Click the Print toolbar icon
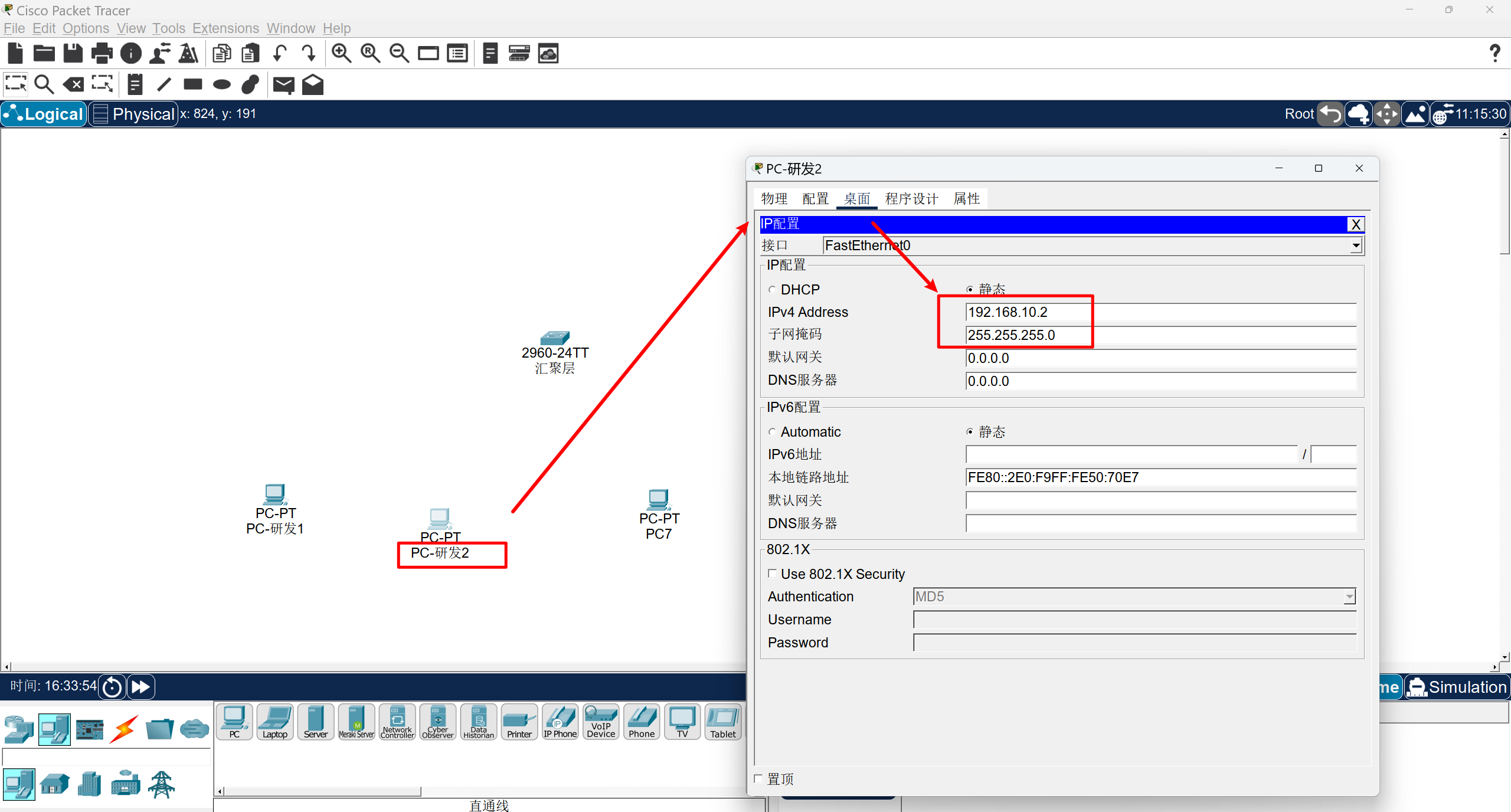 (102, 54)
